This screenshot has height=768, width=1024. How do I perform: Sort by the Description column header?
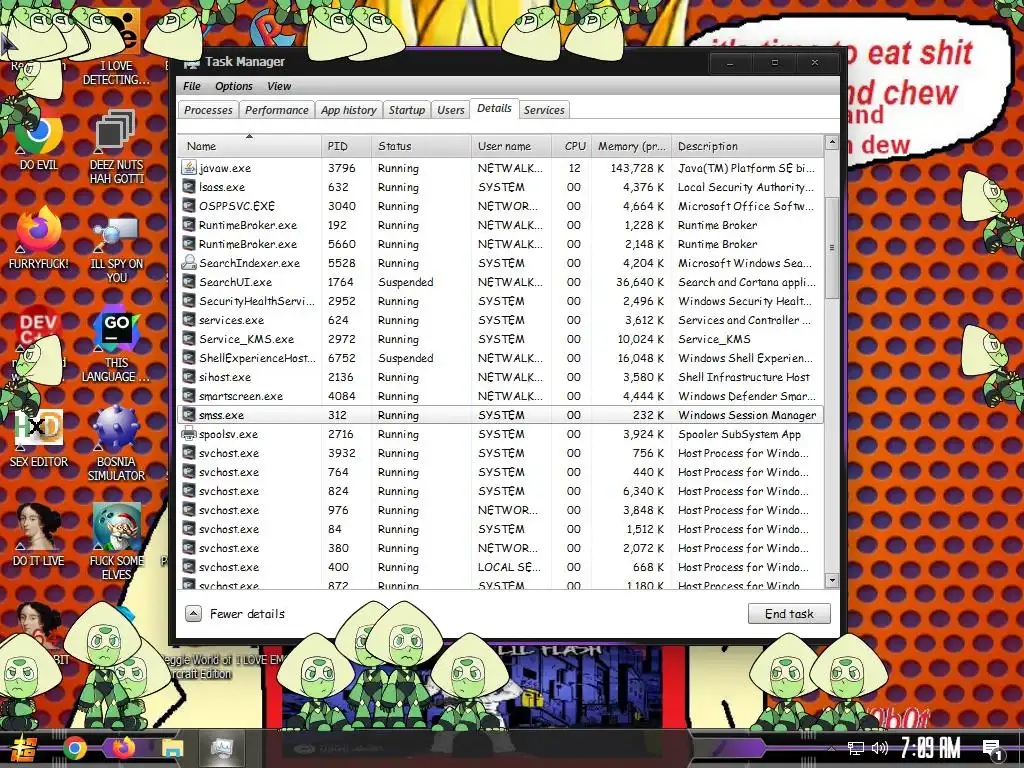[747, 146]
